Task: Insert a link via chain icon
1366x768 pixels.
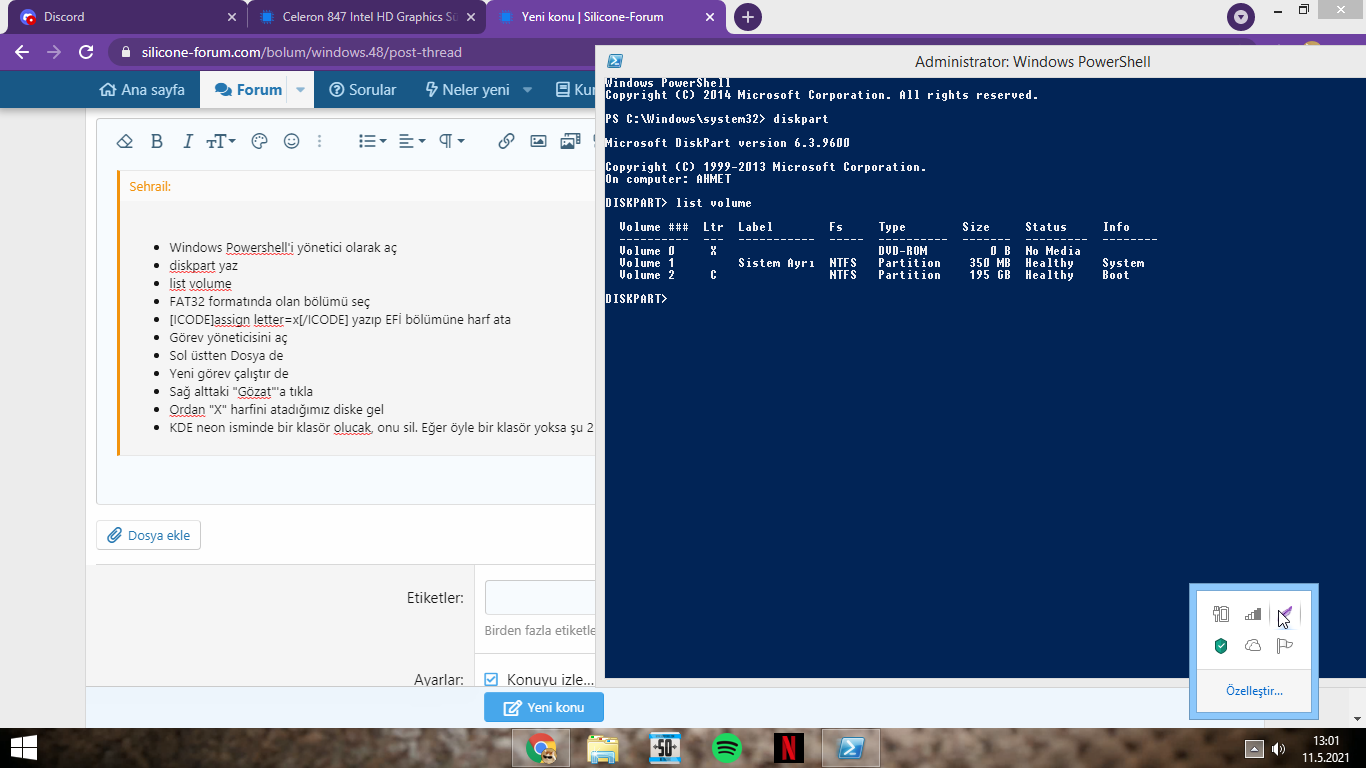Action: [506, 141]
